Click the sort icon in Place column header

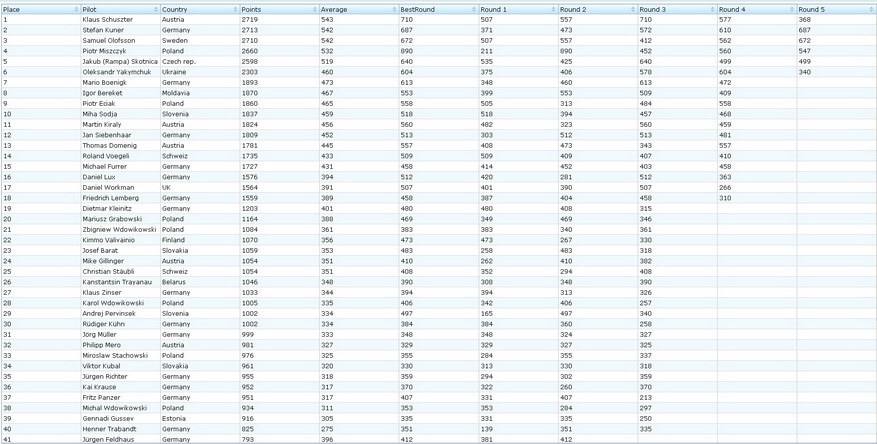[76, 9]
